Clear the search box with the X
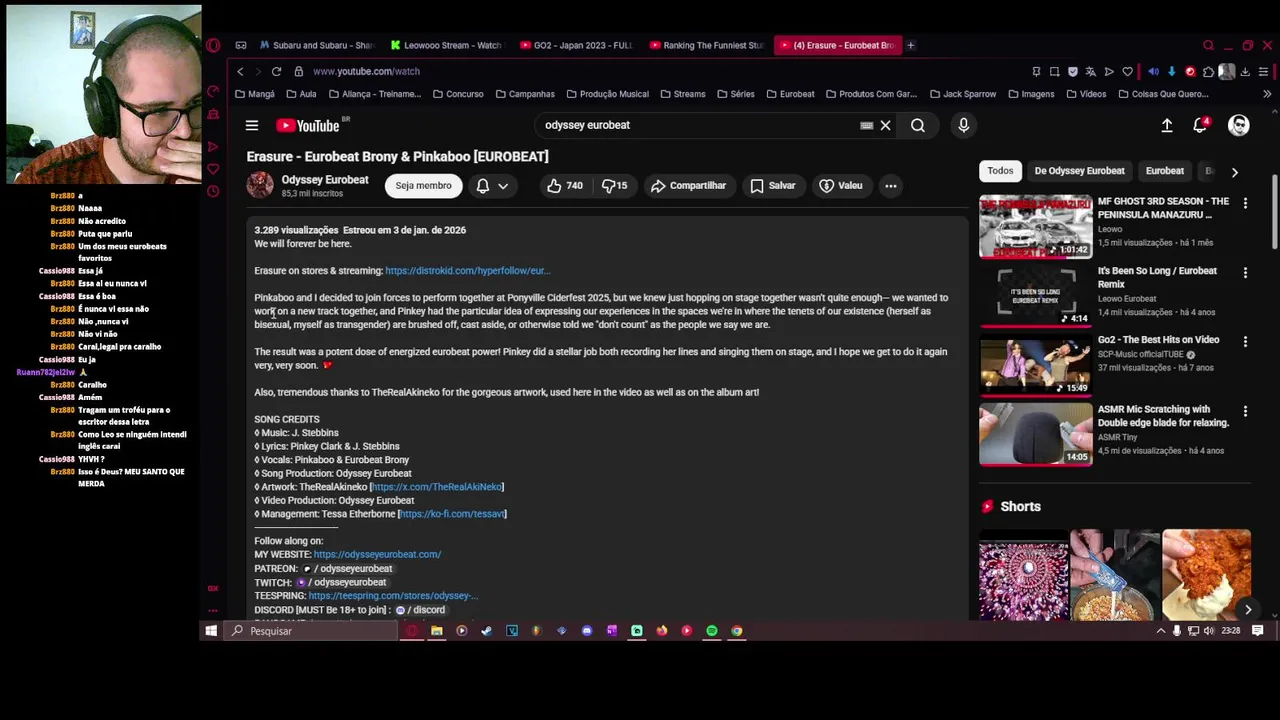Image resolution: width=1280 pixels, height=720 pixels. pos(885,126)
